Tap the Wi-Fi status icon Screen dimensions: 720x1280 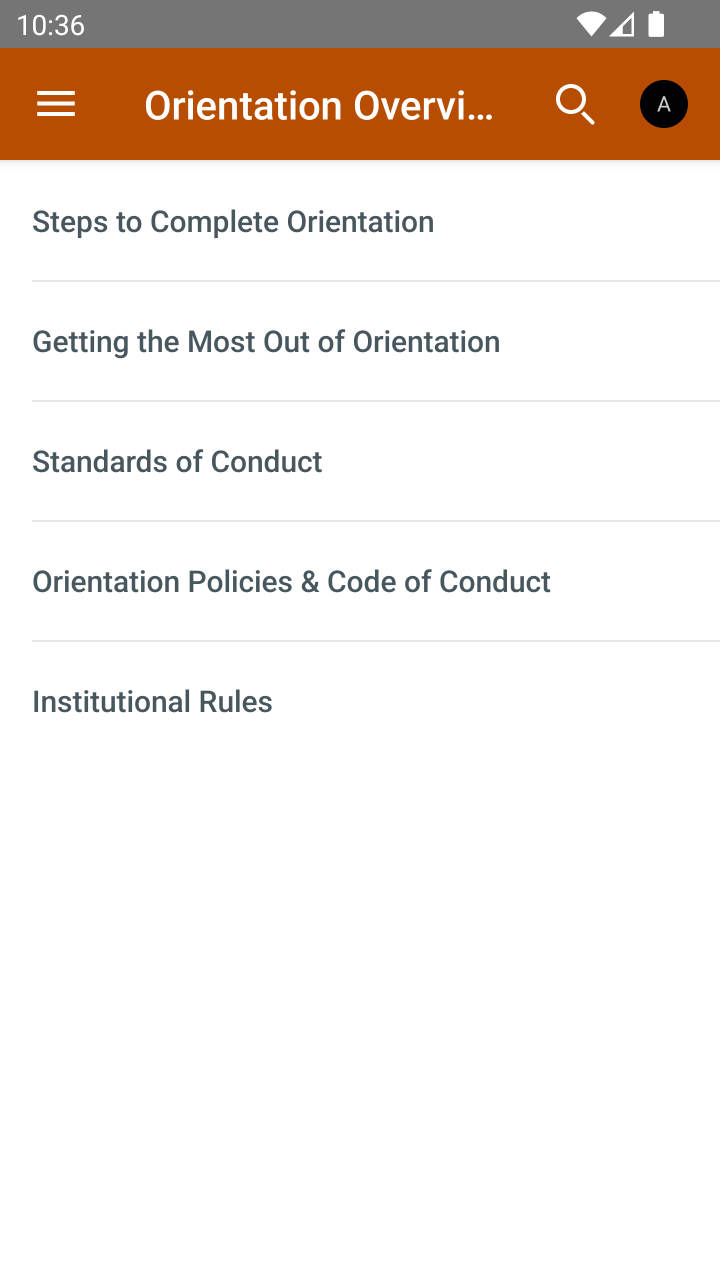click(x=591, y=24)
